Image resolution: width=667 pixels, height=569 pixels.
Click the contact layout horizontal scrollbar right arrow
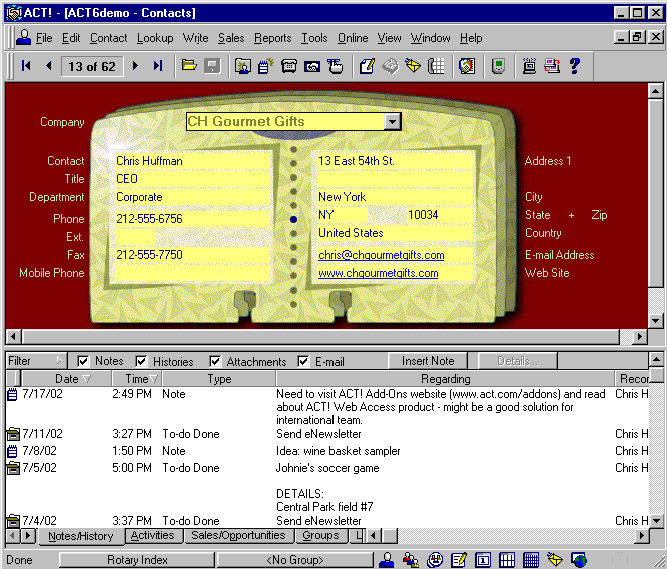coord(639,336)
